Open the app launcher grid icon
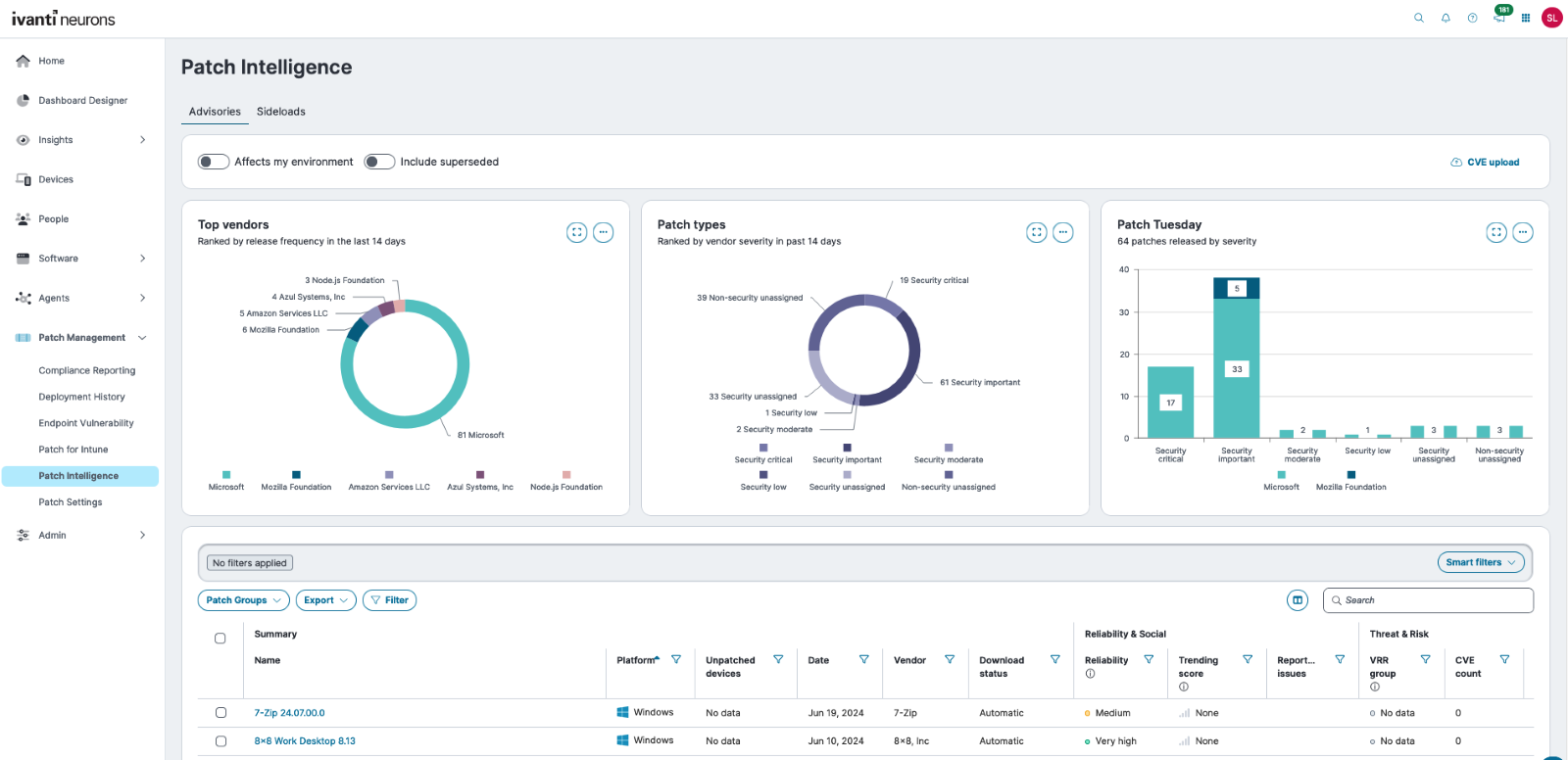Screen dimensions: 1568x760 (x=1525, y=18)
